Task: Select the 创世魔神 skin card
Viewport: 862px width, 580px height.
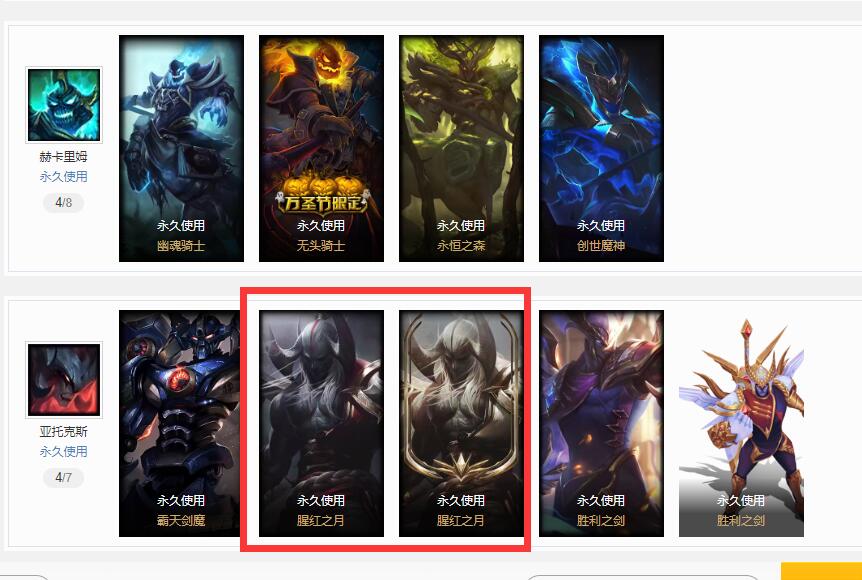Action: (x=601, y=148)
